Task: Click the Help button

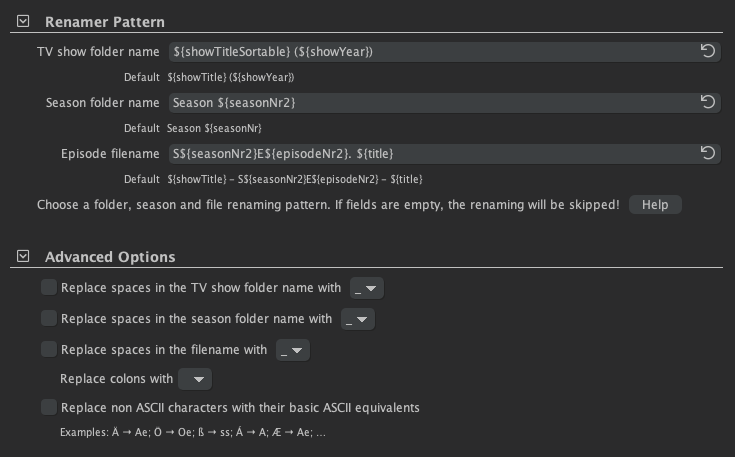Action: coord(655,204)
